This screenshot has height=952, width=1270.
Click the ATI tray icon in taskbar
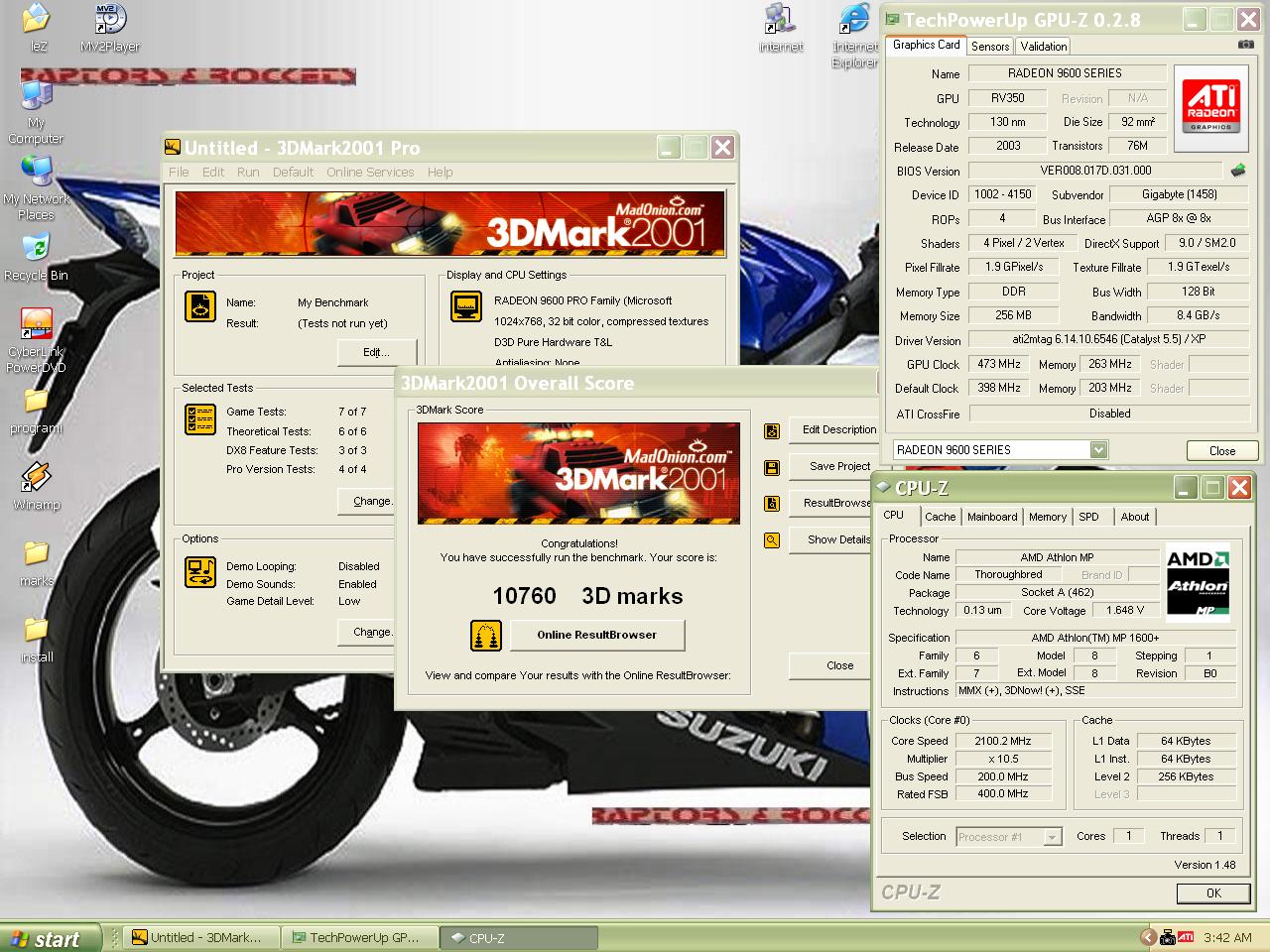point(1186,937)
